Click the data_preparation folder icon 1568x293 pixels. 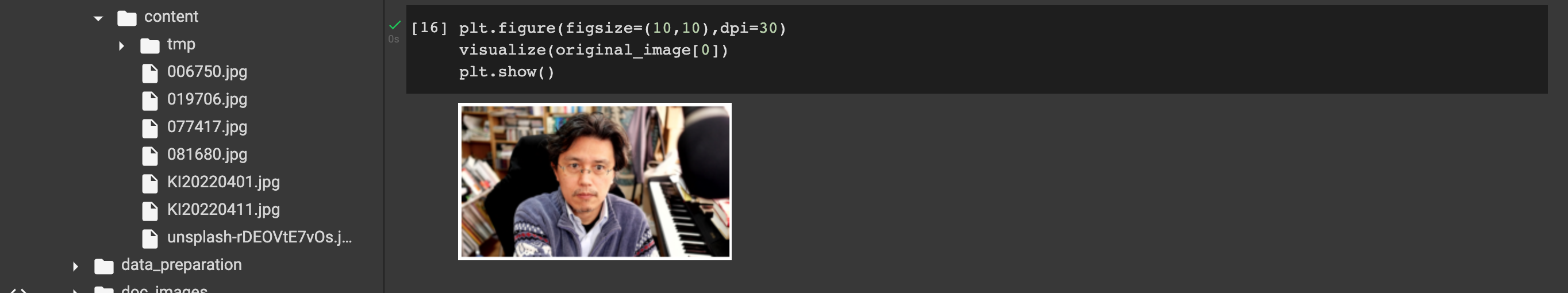(x=103, y=266)
